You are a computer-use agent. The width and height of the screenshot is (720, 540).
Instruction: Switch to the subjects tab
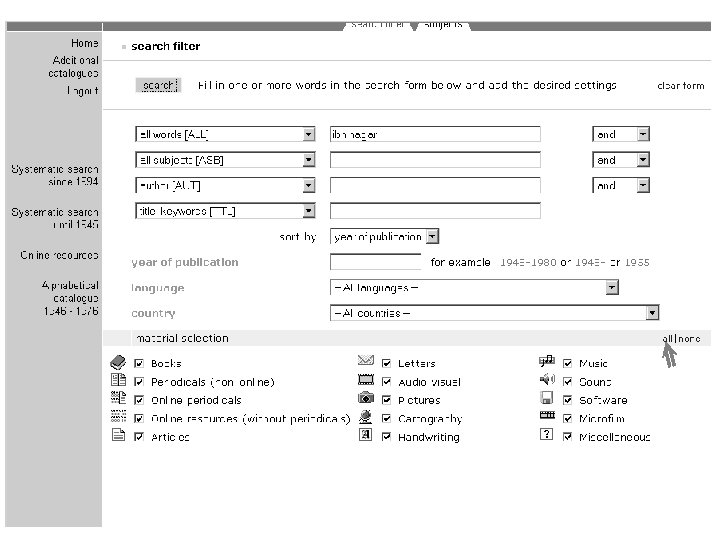[443, 25]
